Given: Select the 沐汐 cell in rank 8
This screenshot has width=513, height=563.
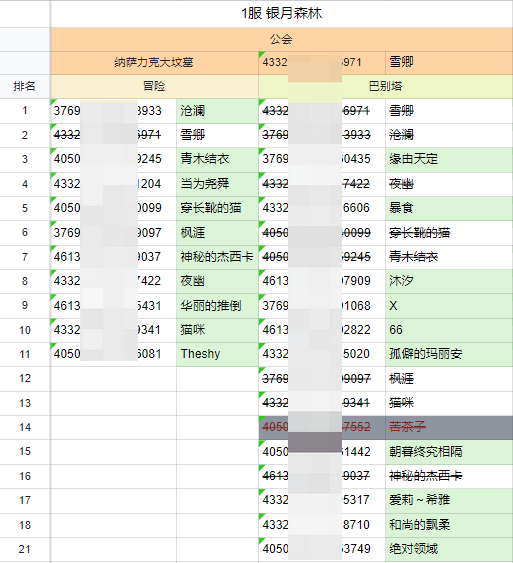Looking at the screenshot, I should [x=449, y=281].
